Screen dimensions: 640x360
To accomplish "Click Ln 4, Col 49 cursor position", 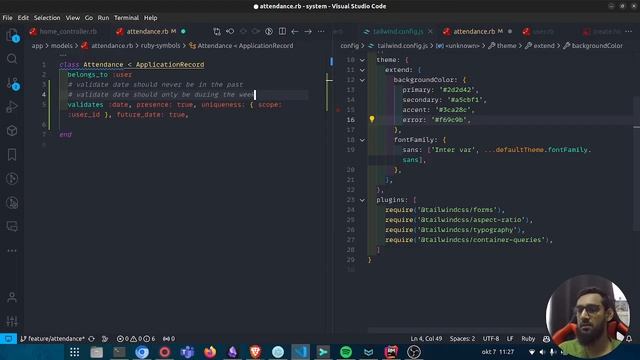I will [x=426, y=339].
